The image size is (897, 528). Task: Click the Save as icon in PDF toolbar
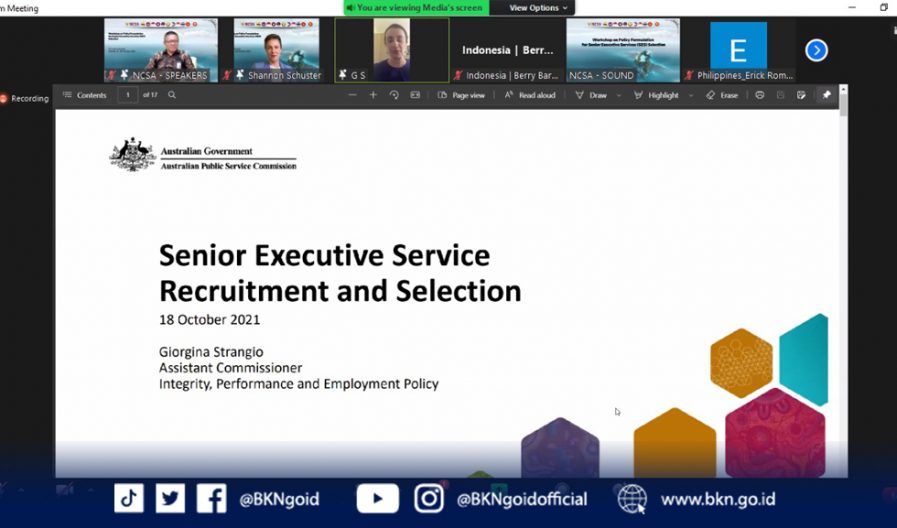[801, 95]
